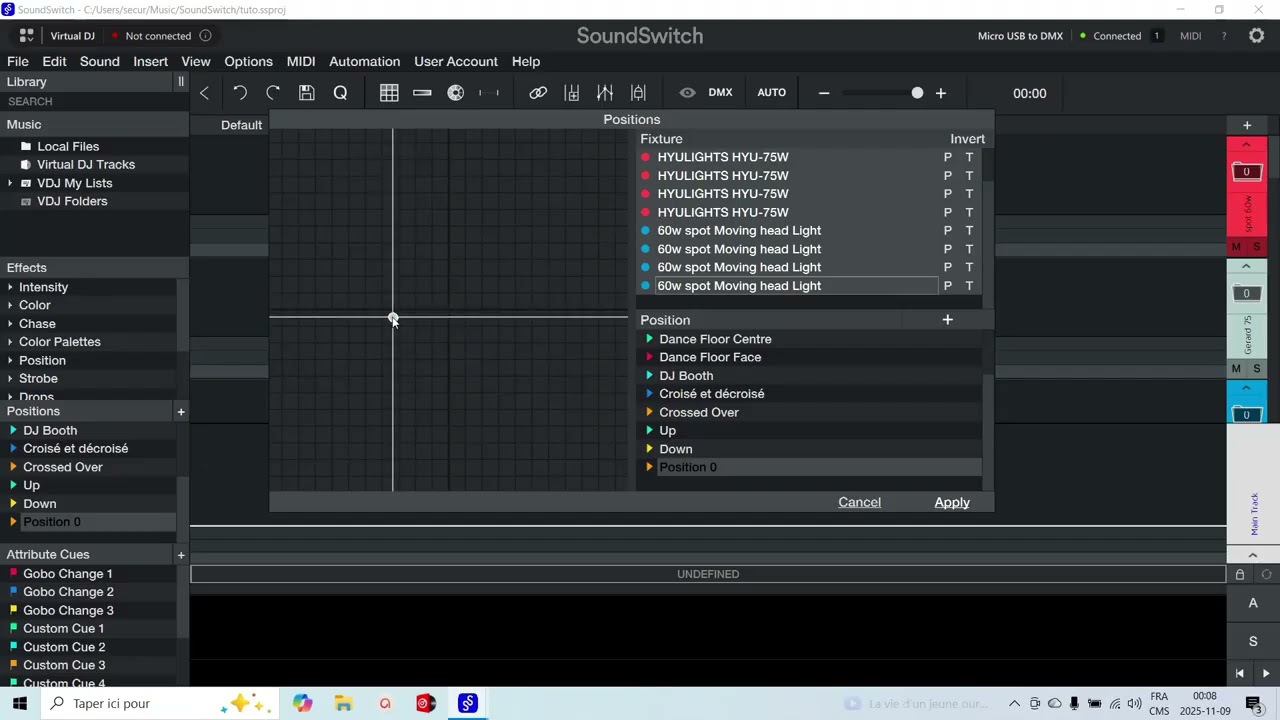Apply the Positions dialog changes

click(952, 502)
